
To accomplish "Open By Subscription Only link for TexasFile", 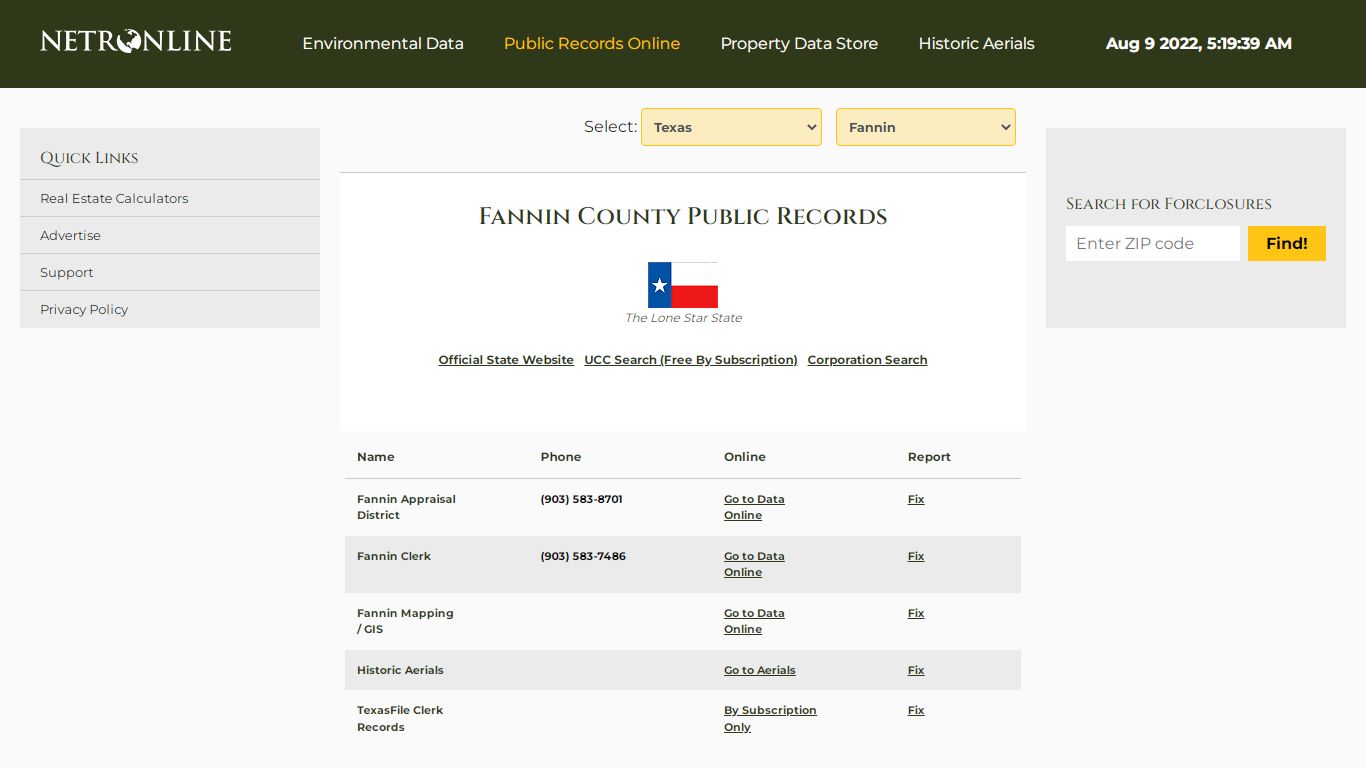I will tap(770, 719).
